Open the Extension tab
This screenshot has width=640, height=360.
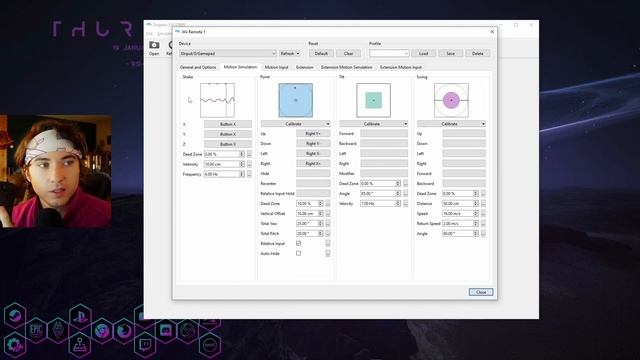(x=304, y=67)
